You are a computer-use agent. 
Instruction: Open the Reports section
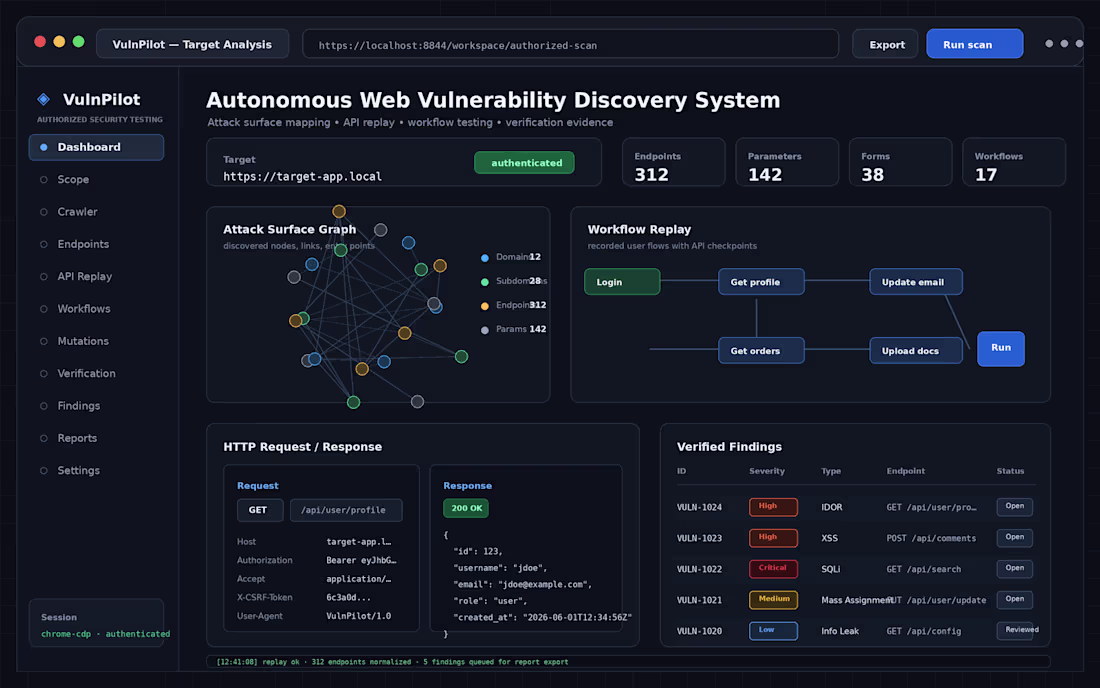pyautogui.click(x=77, y=438)
